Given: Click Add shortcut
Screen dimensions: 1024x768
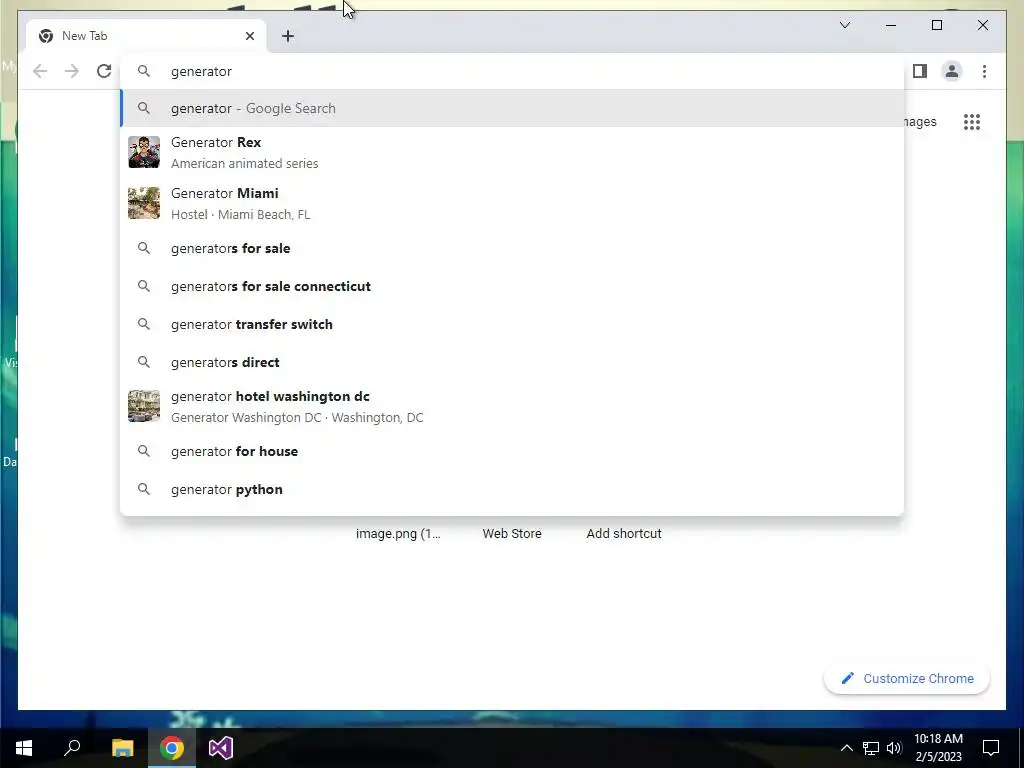Looking at the screenshot, I should point(624,534).
